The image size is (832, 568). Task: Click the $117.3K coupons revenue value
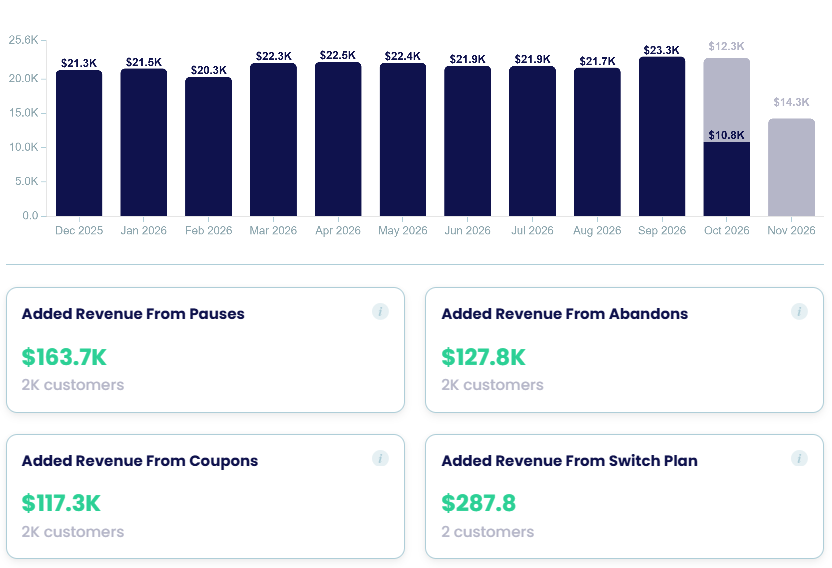coord(60,503)
